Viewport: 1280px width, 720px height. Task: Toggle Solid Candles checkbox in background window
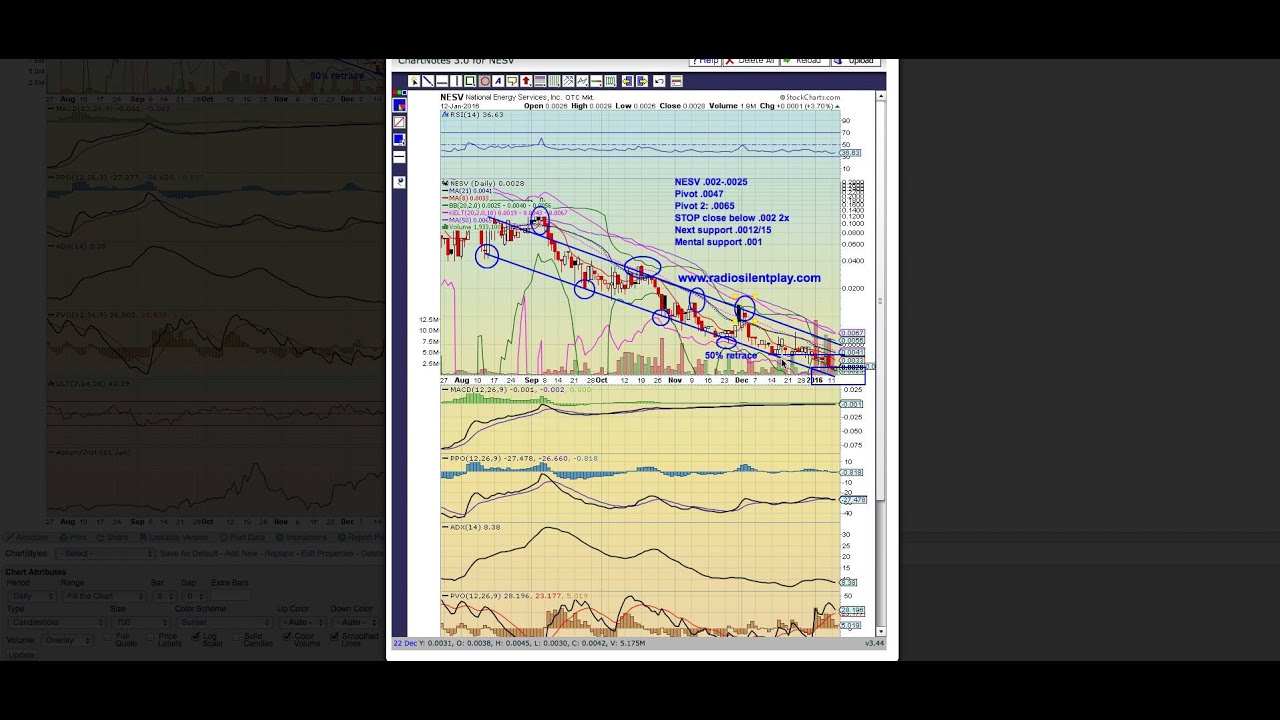[236, 637]
